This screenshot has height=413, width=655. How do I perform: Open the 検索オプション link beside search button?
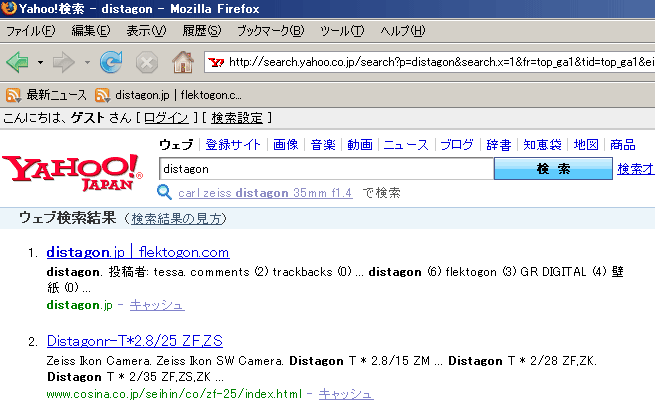[636, 169]
